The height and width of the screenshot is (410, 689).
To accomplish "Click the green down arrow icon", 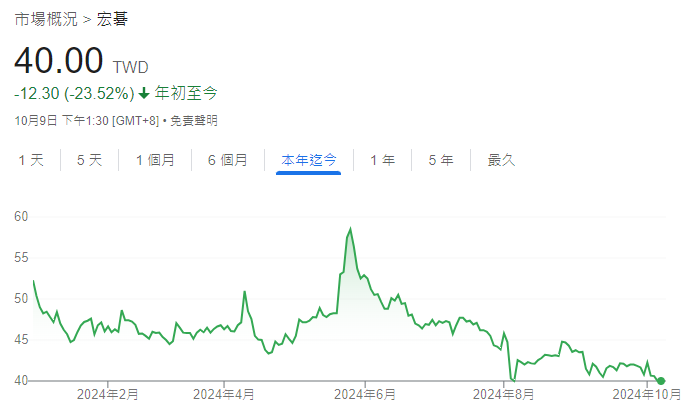I will 144,93.
